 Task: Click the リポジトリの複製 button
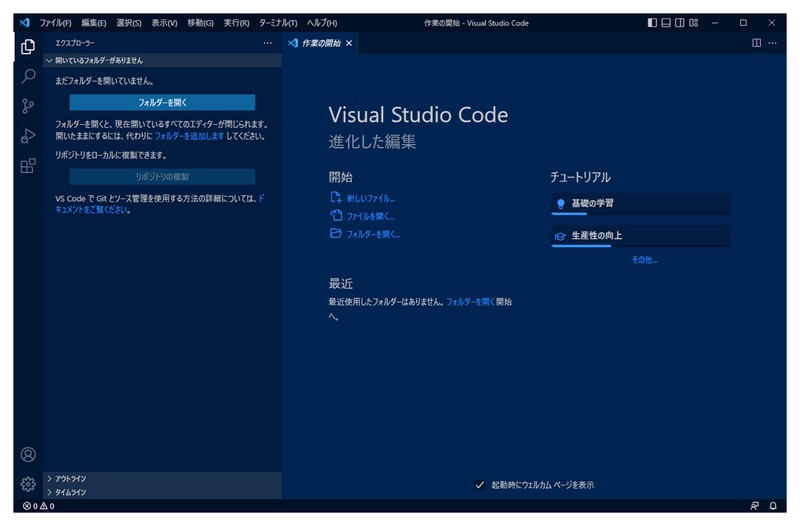point(162,177)
